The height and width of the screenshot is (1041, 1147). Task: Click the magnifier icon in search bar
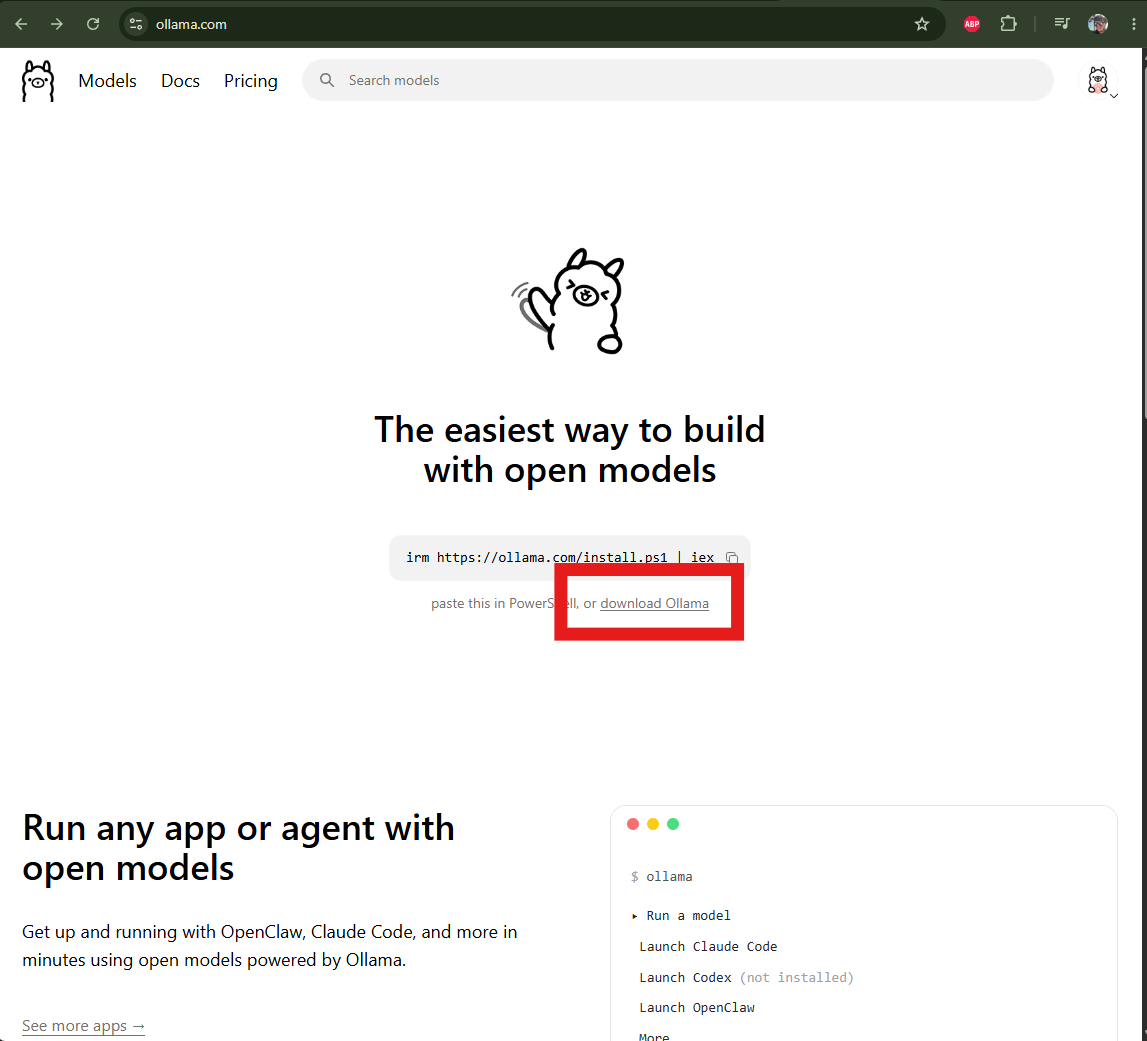[327, 80]
